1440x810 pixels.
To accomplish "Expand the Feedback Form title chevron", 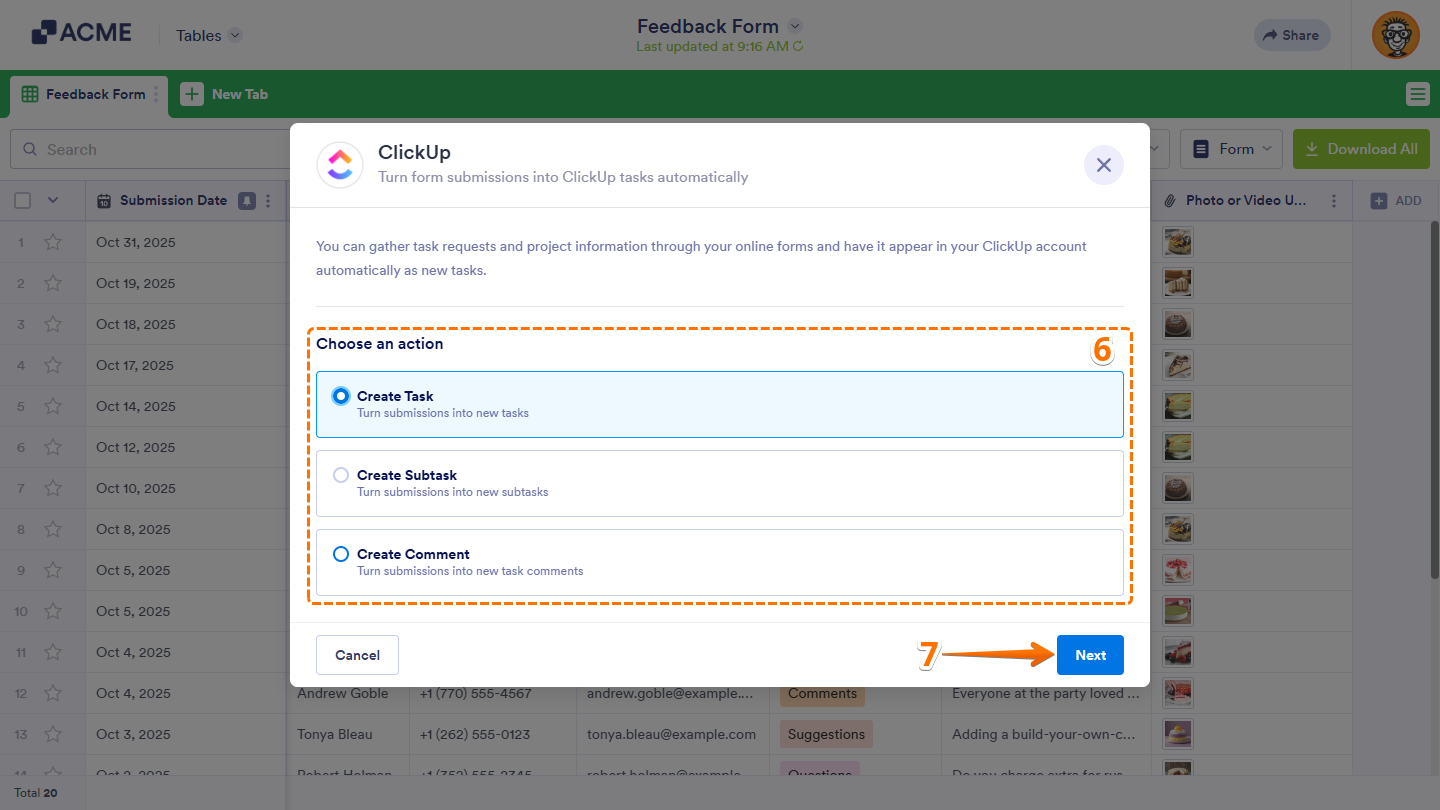I will 793,26.
